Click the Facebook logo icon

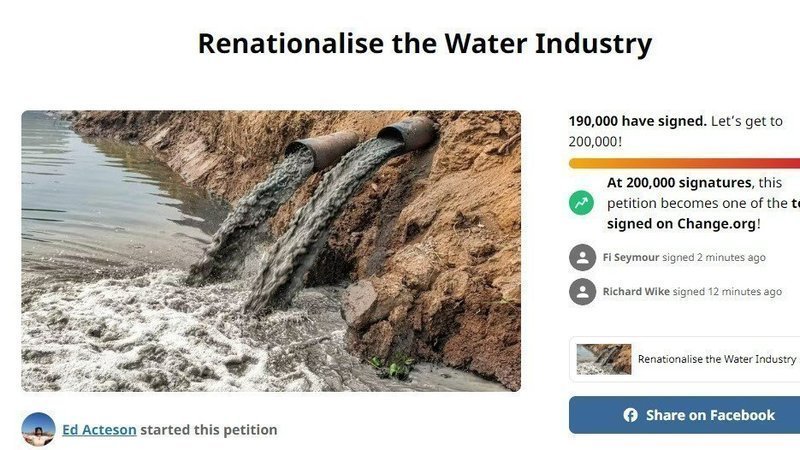pos(630,415)
